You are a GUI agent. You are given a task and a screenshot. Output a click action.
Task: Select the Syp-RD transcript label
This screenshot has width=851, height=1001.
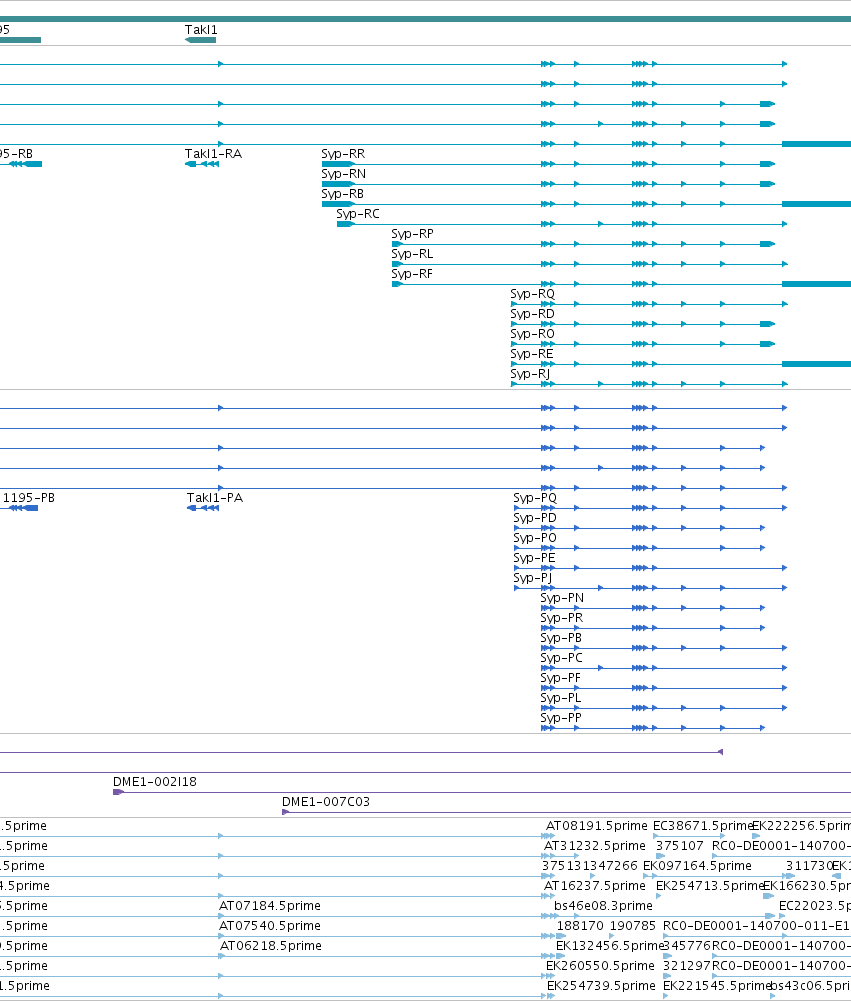(x=532, y=313)
